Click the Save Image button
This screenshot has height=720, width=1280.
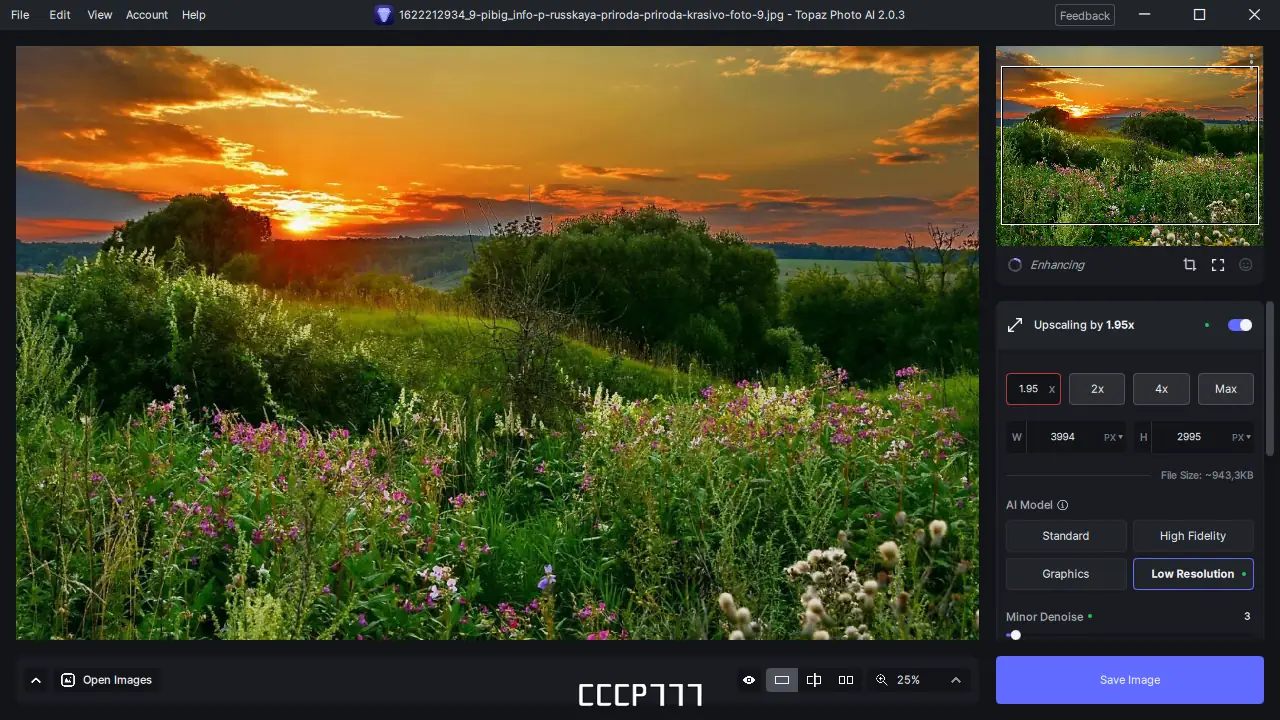[x=1129, y=679]
